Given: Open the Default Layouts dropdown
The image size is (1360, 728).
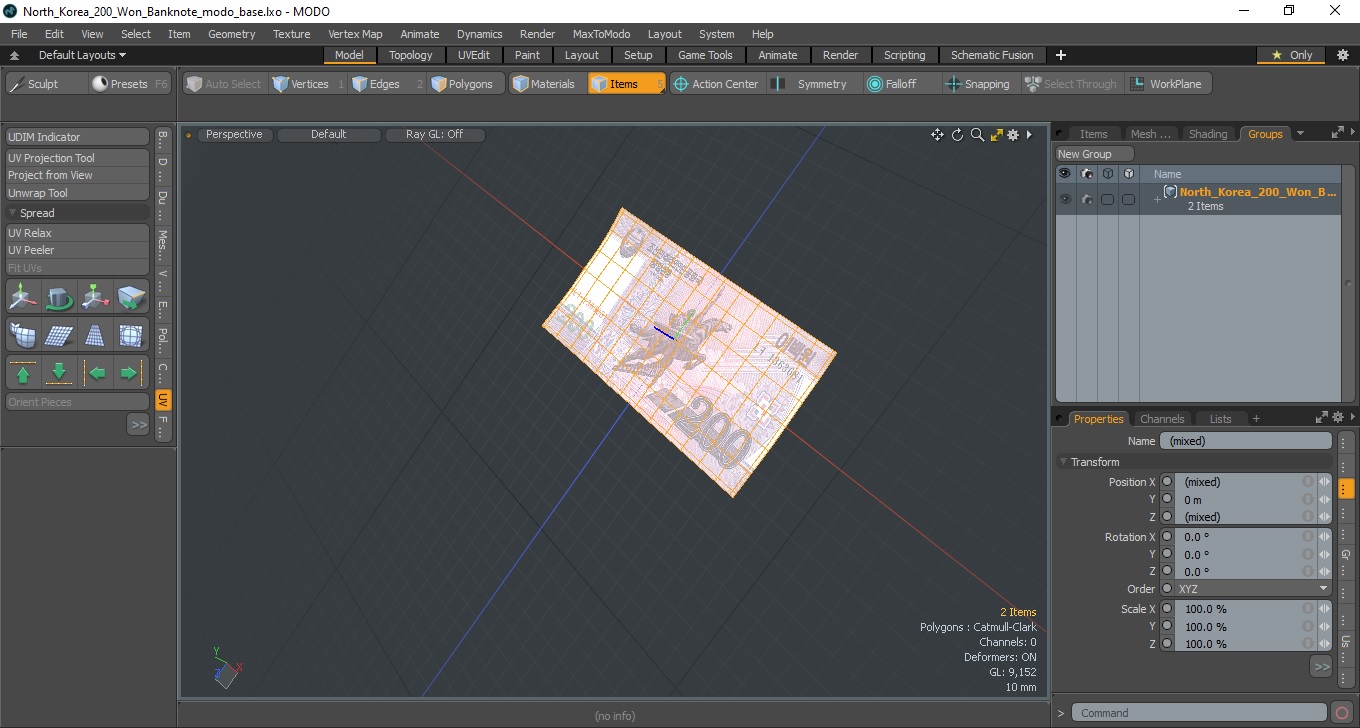Looking at the screenshot, I should [x=82, y=55].
